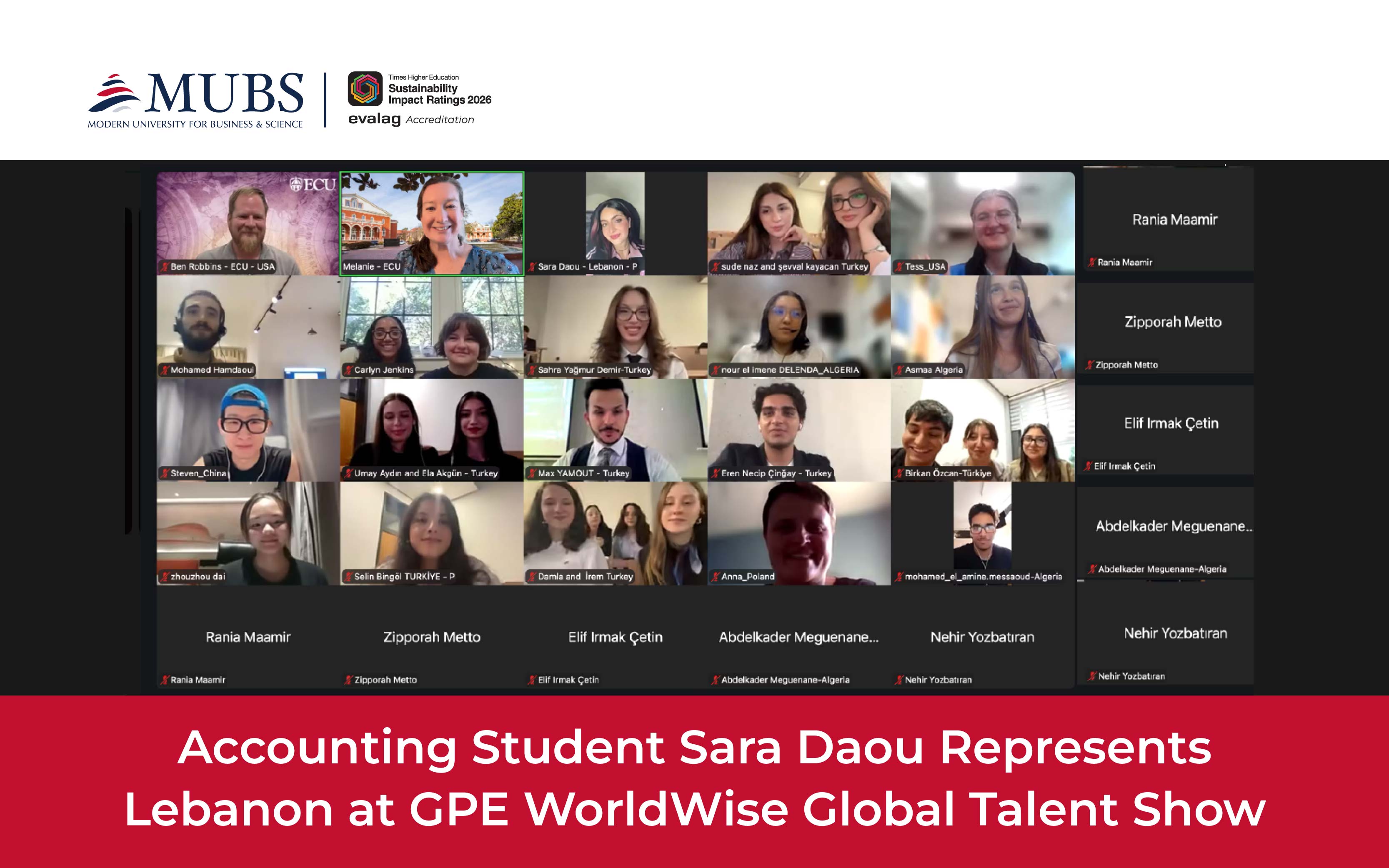
Task: Click the evalag Accreditation logo
Action: click(x=411, y=120)
